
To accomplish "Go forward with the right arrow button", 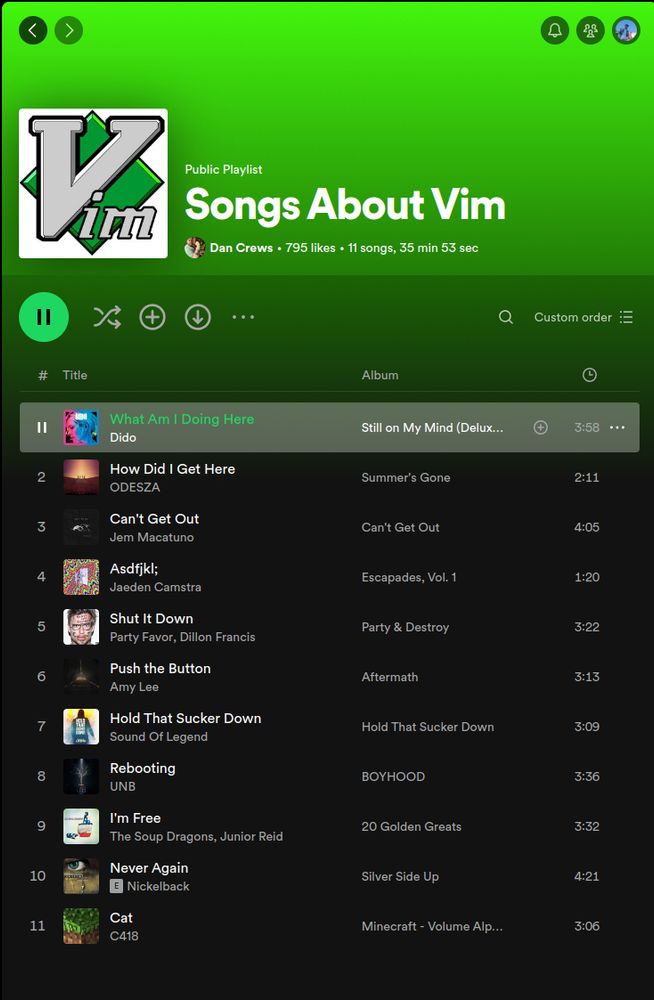I will coord(69,30).
